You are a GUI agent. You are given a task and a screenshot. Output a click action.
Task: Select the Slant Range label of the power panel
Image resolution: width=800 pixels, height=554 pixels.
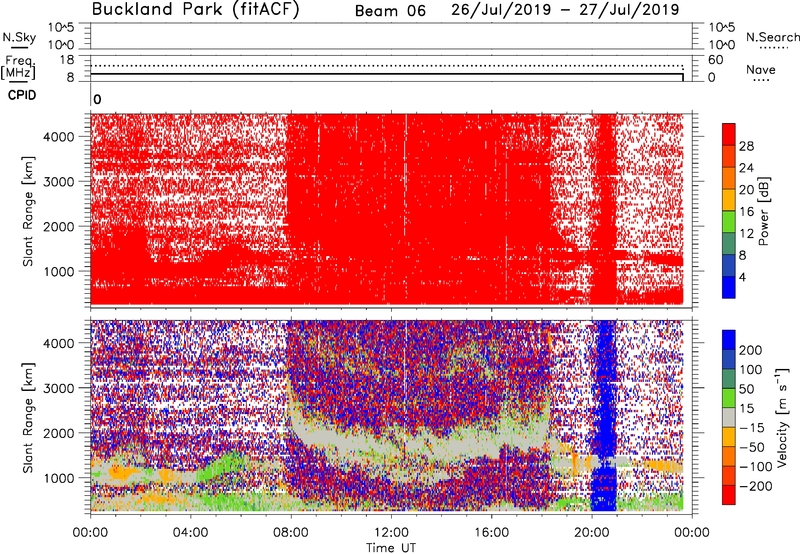click(28, 211)
